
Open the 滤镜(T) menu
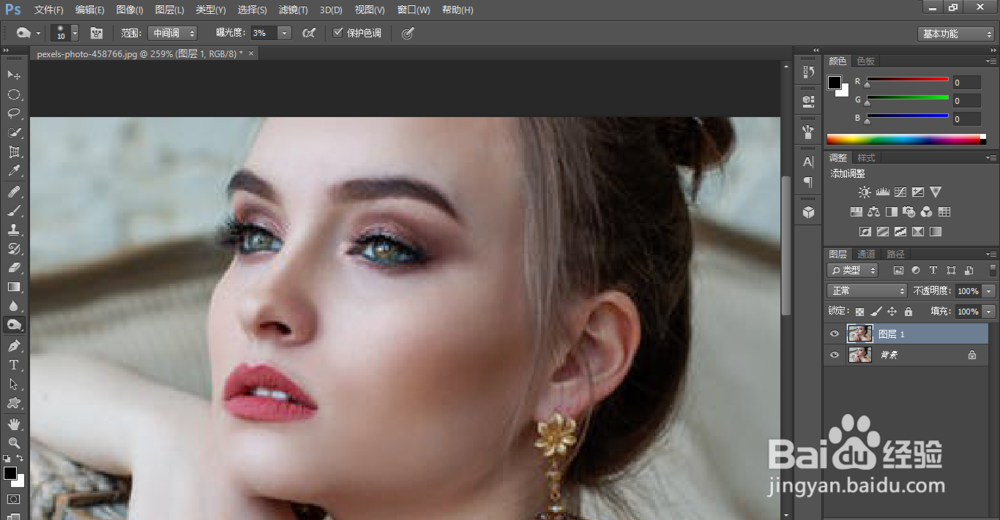pos(293,10)
